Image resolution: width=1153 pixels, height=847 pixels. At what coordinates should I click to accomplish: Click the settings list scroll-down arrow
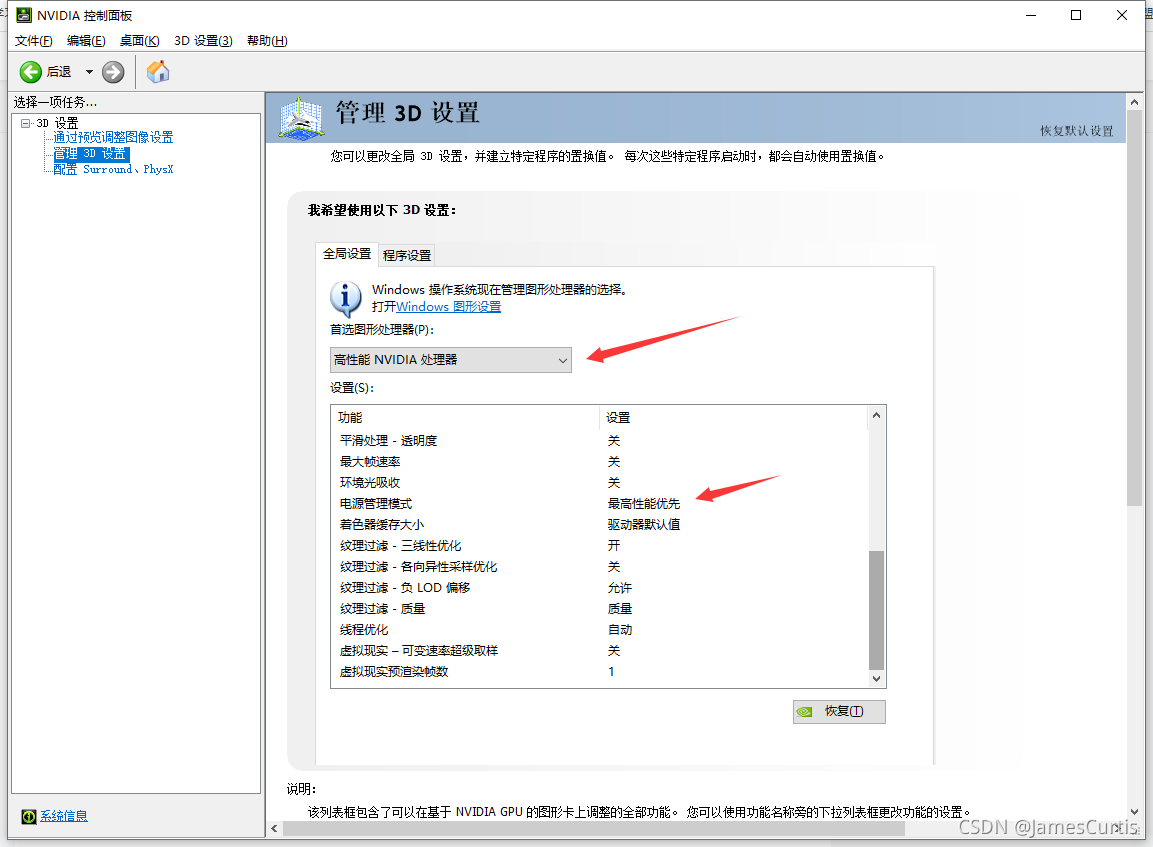[x=877, y=679]
